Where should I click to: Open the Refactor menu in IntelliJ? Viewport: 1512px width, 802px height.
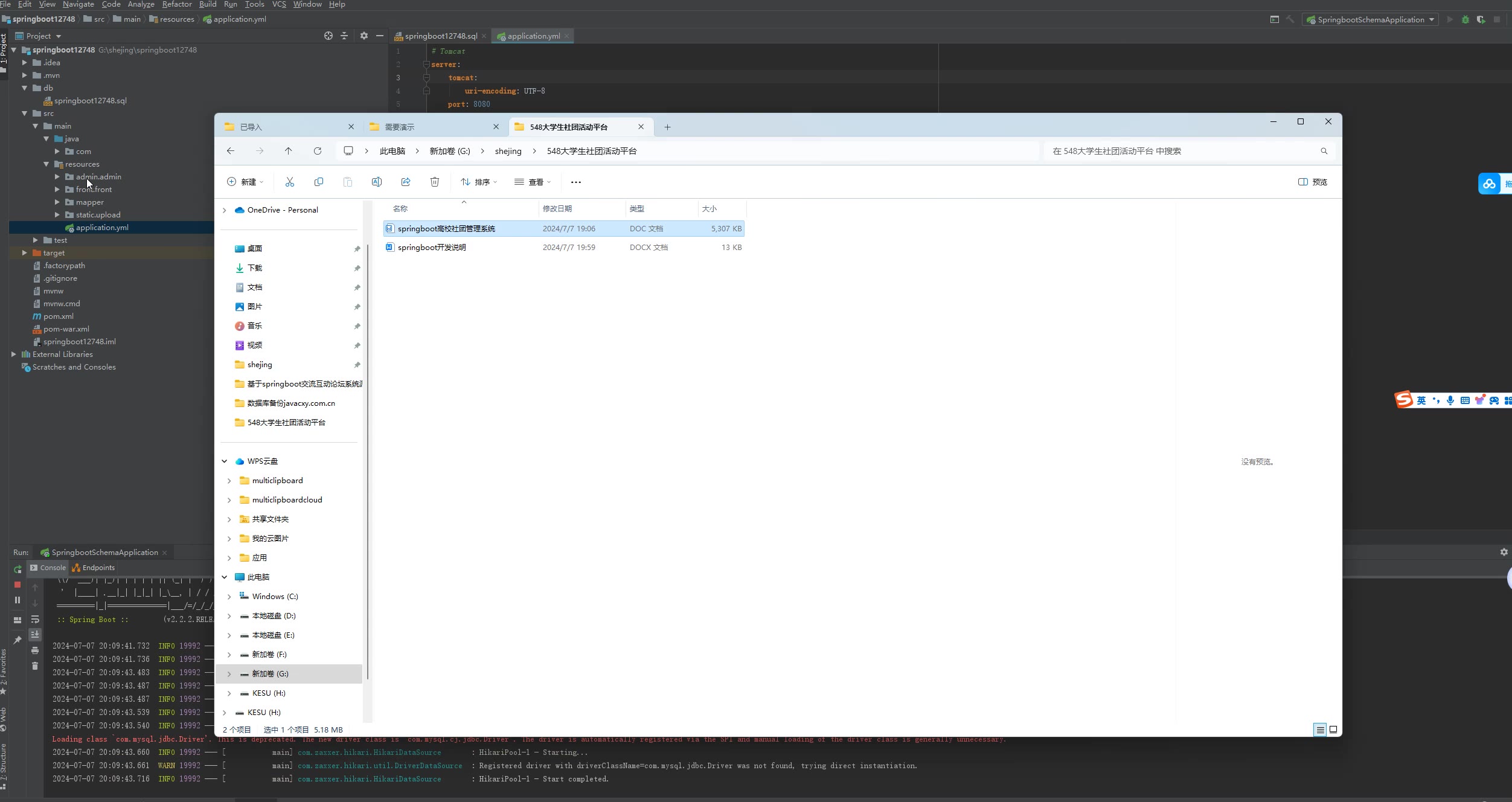177,4
